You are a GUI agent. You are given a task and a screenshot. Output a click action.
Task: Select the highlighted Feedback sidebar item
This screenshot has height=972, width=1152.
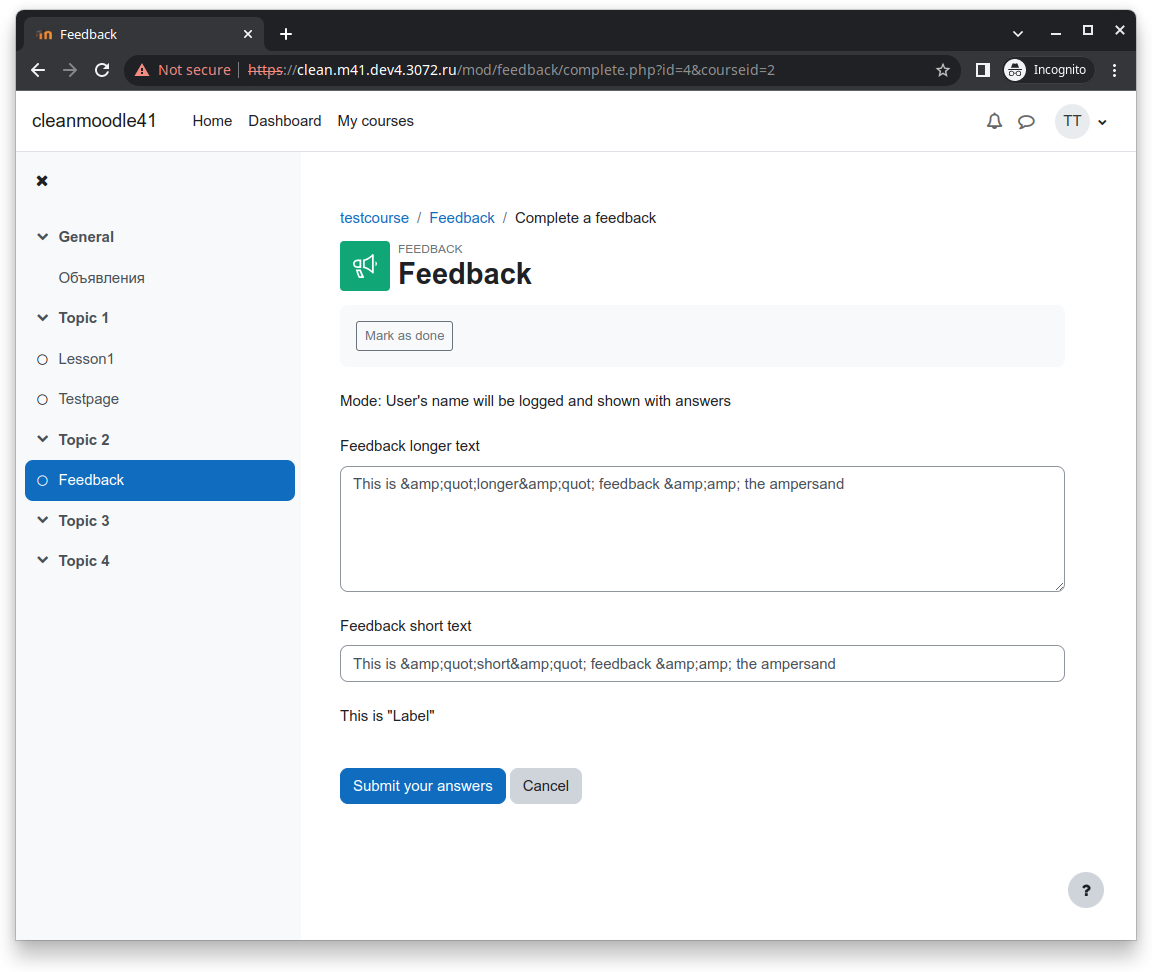[160, 480]
